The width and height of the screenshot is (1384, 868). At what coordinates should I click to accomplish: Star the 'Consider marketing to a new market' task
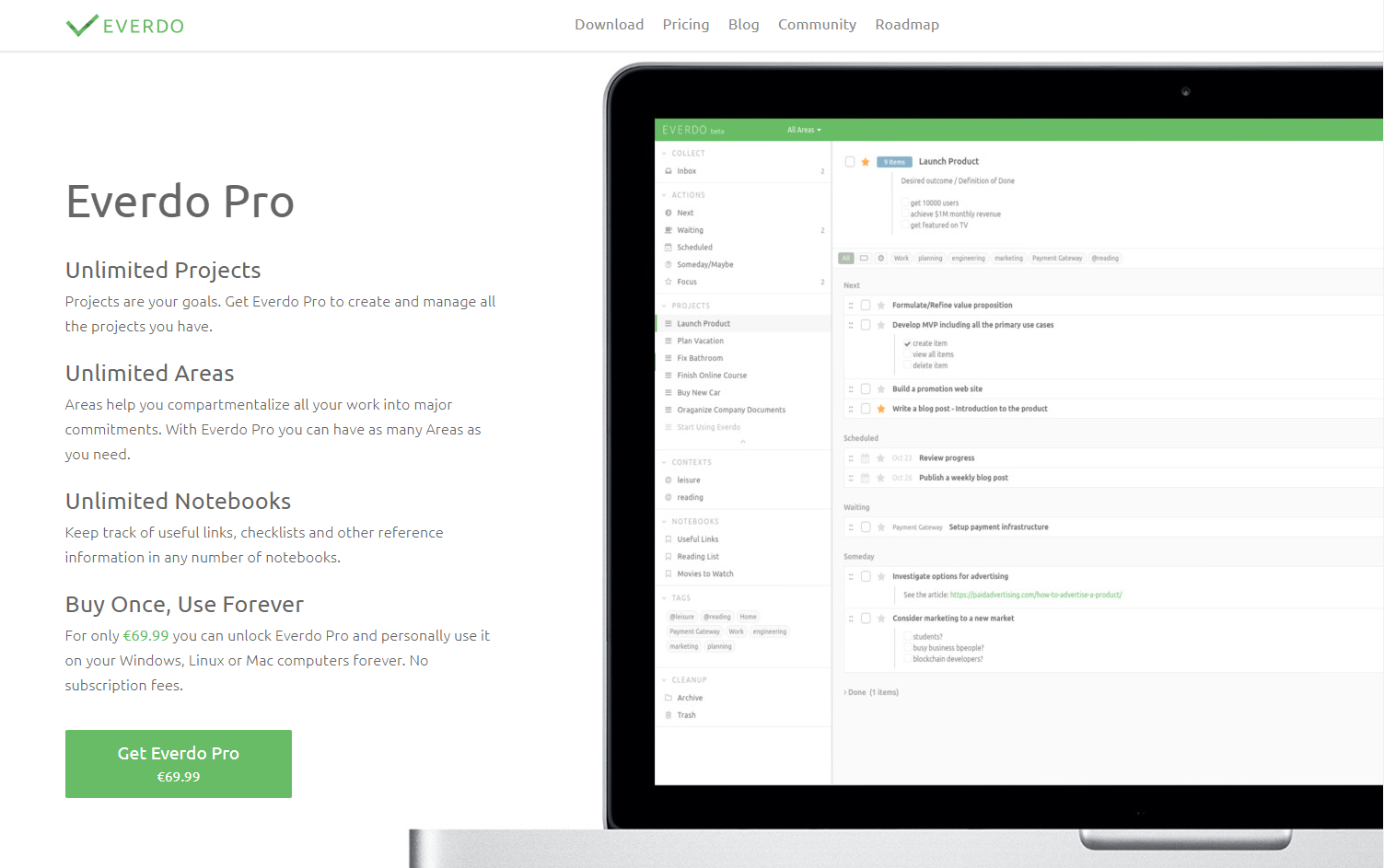click(x=881, y=619)
